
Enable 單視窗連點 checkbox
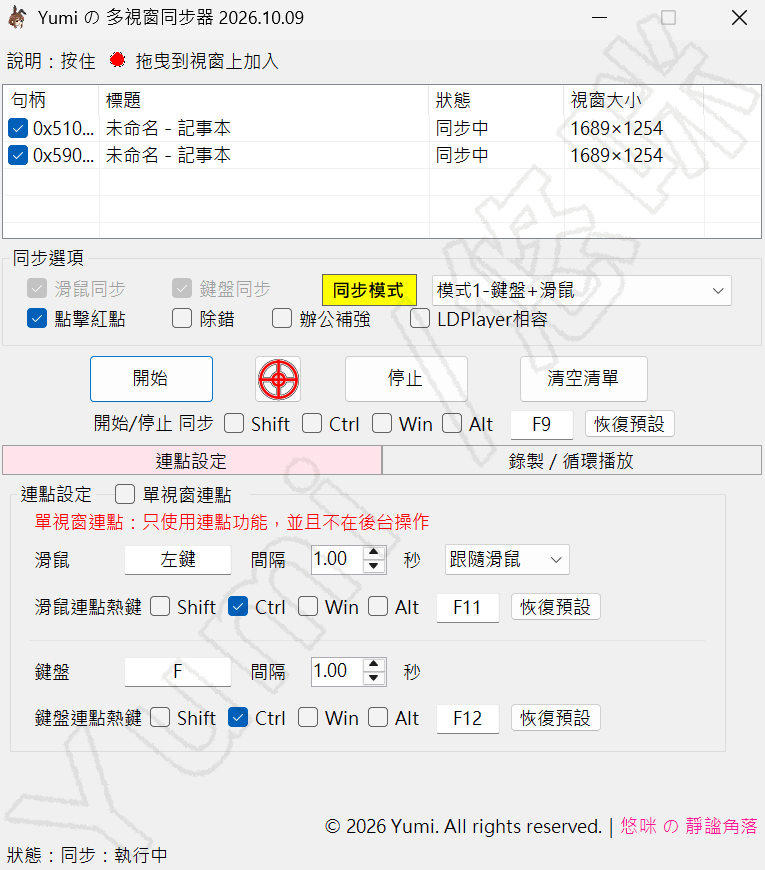(125, 494)
